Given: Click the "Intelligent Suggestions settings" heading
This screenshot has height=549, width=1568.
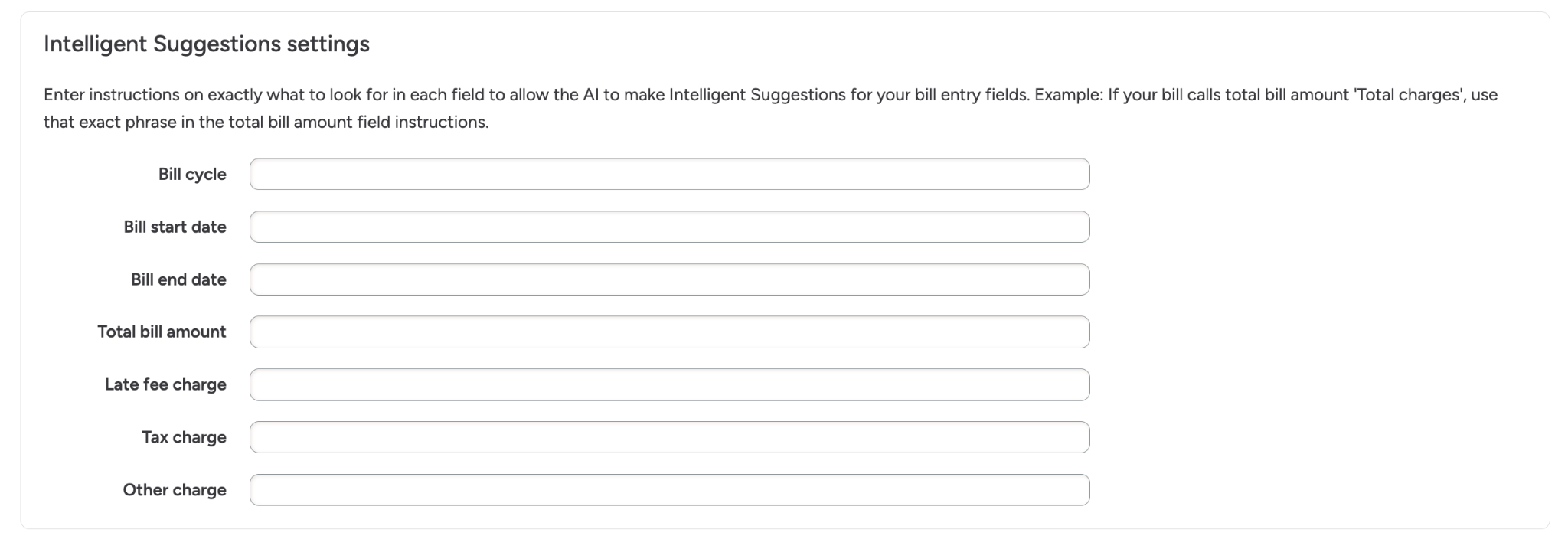Looking at the screenshot, I should [x=206, y=44].
